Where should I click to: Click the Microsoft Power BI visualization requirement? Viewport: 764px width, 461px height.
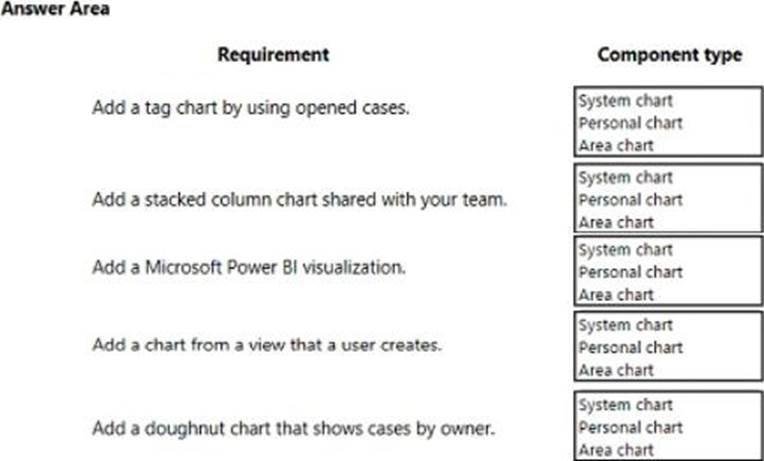click(248, 268)
